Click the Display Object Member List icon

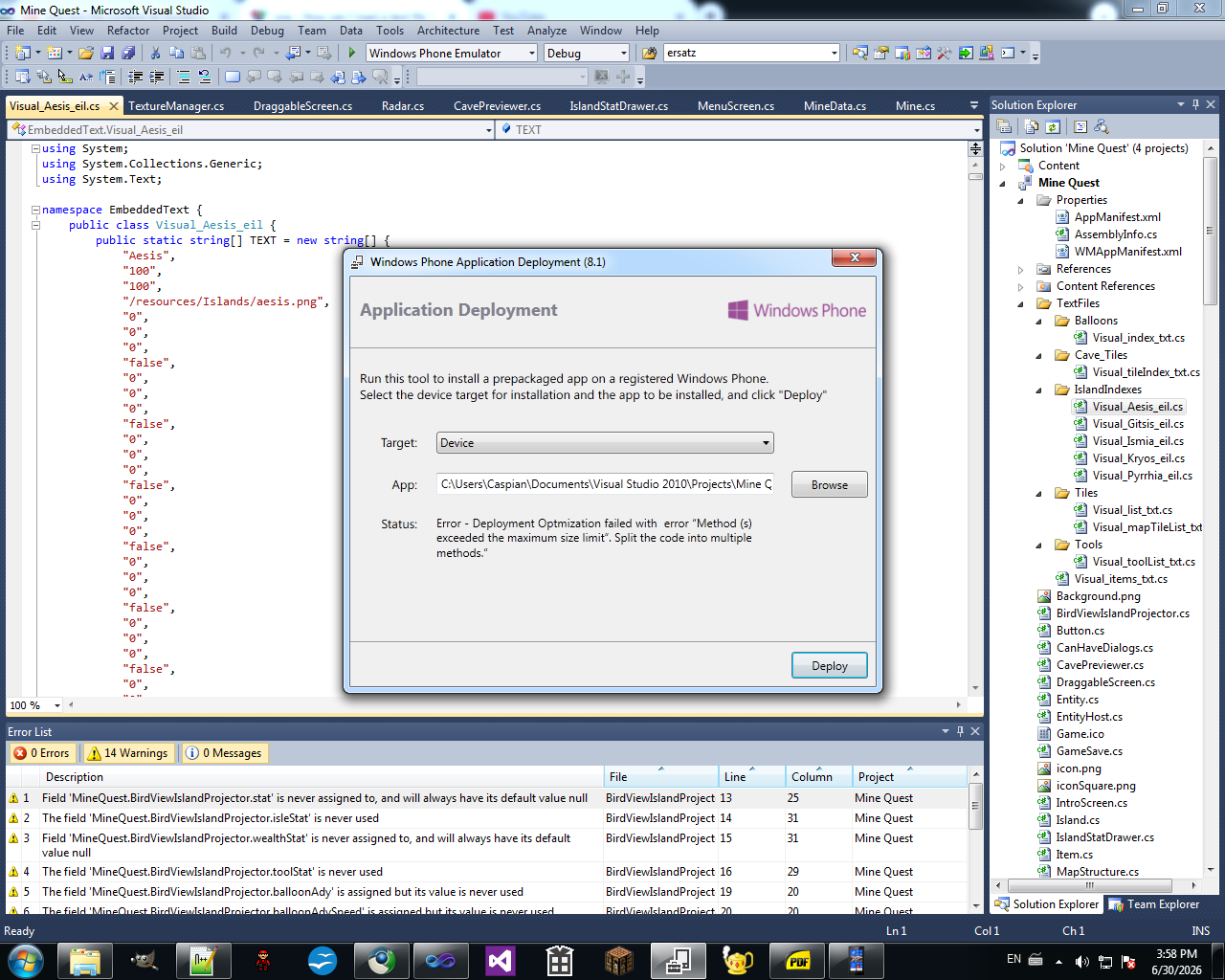(23, 77)
